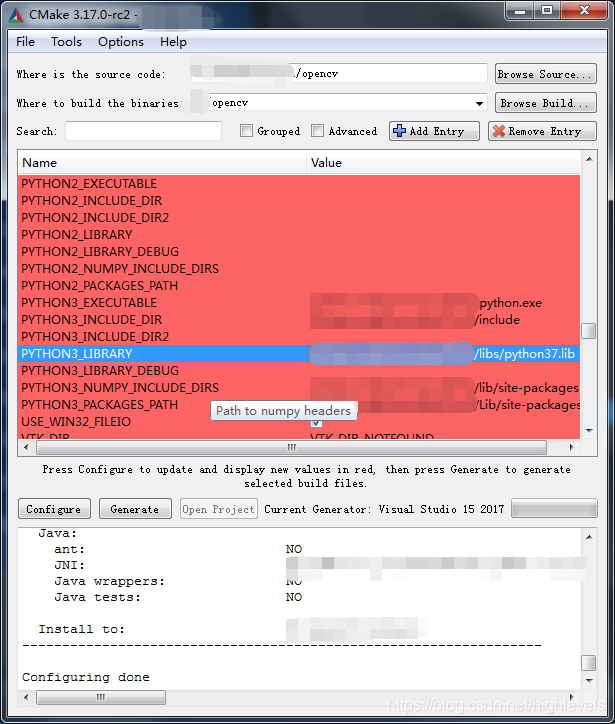This screenshot has height=724, width=615.
Task: Click the 'Configuring done' log line
Action: (86, 677)
